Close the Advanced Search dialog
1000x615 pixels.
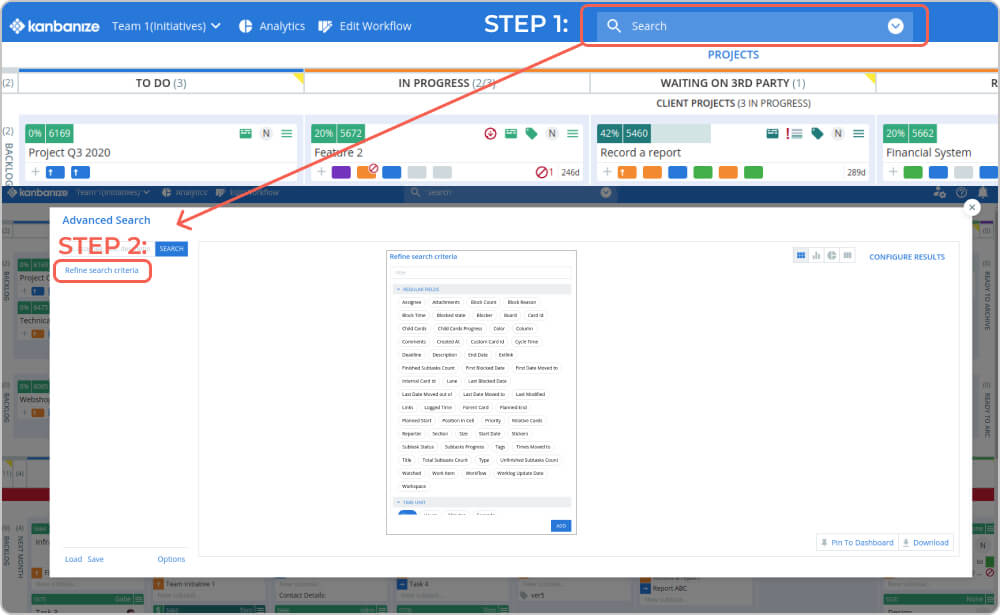(972, 207)
